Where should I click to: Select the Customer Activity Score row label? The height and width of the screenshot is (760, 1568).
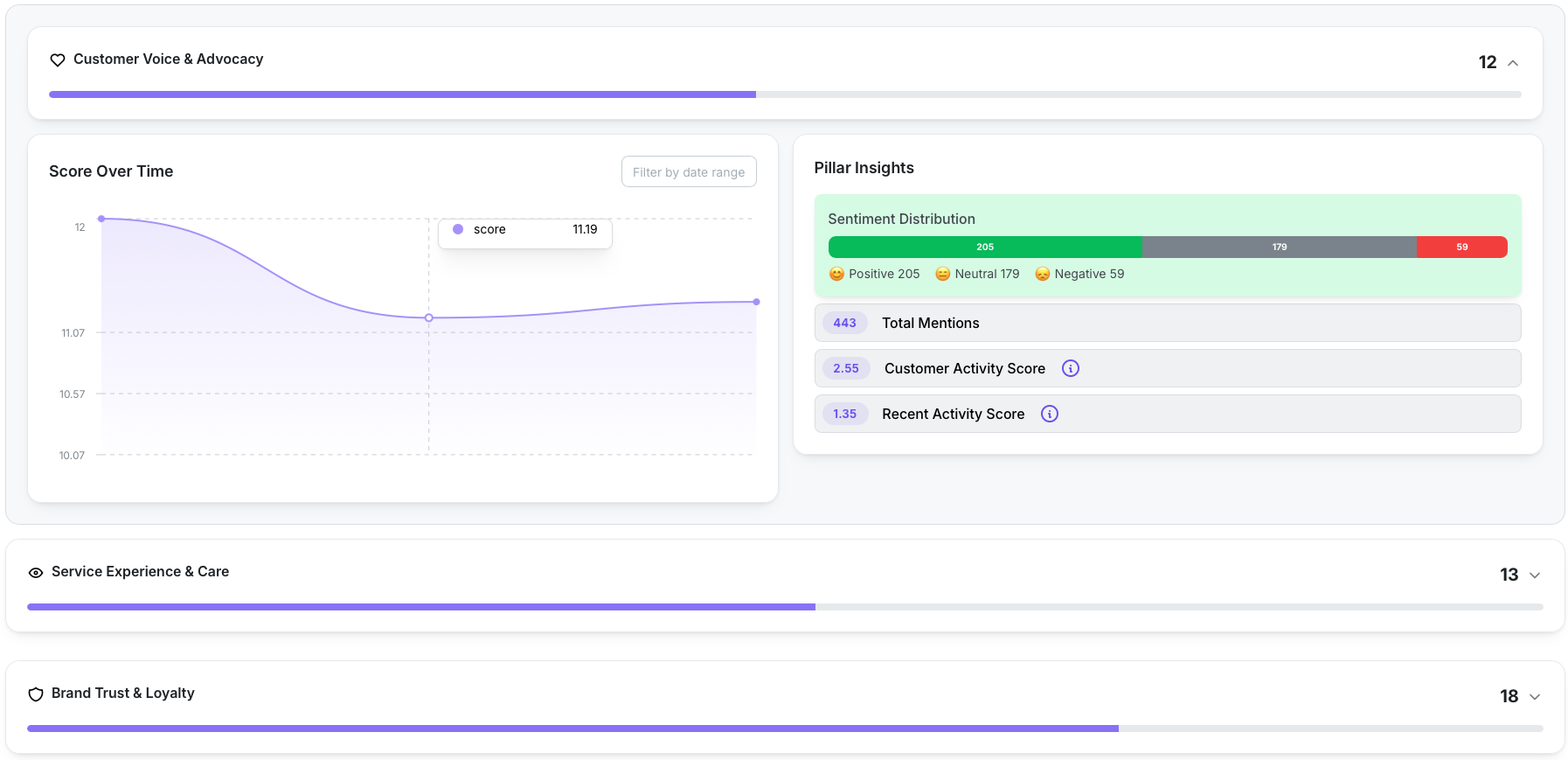(964, 368)
